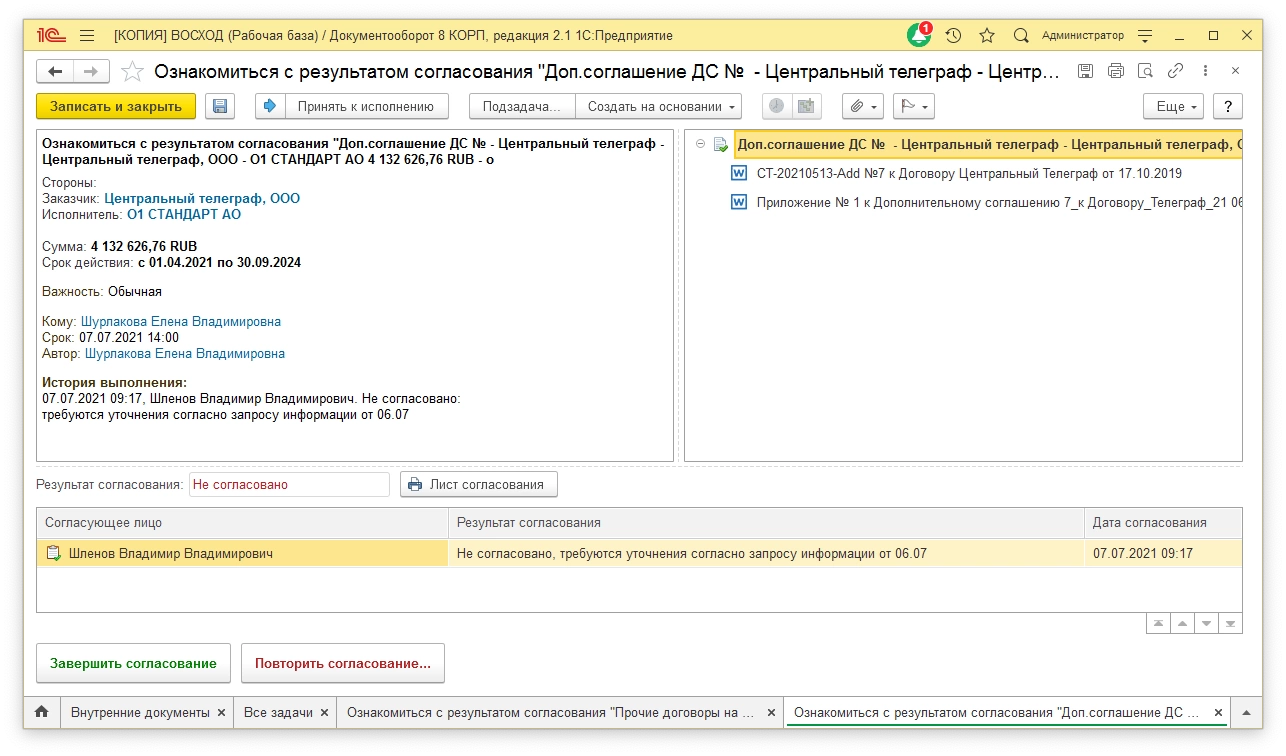
Task: Click the greyed calendar toolbar icon
Action: pyautogui.click(x=805, y=106)
